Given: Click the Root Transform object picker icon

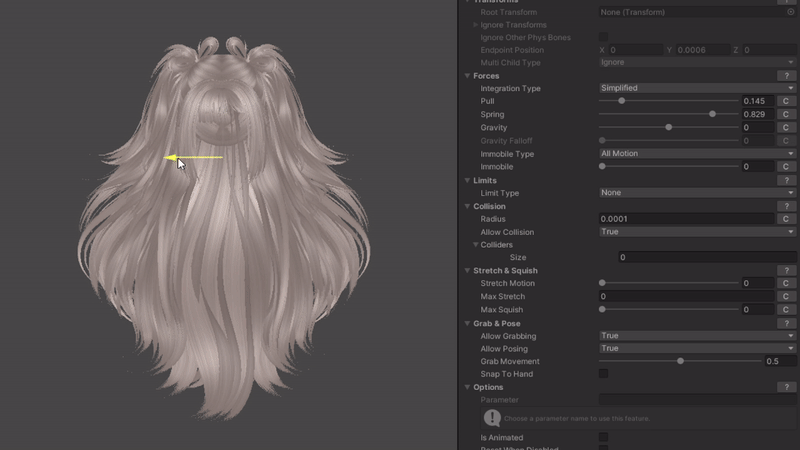Looking at the screenshot, I should pos(790,12).
